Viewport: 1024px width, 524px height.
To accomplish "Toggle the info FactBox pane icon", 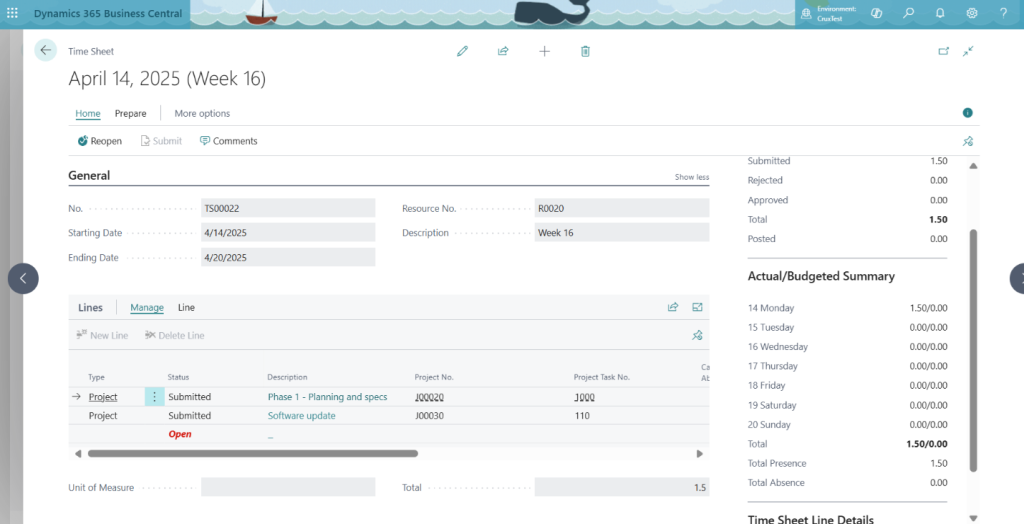I will point(967,113).
